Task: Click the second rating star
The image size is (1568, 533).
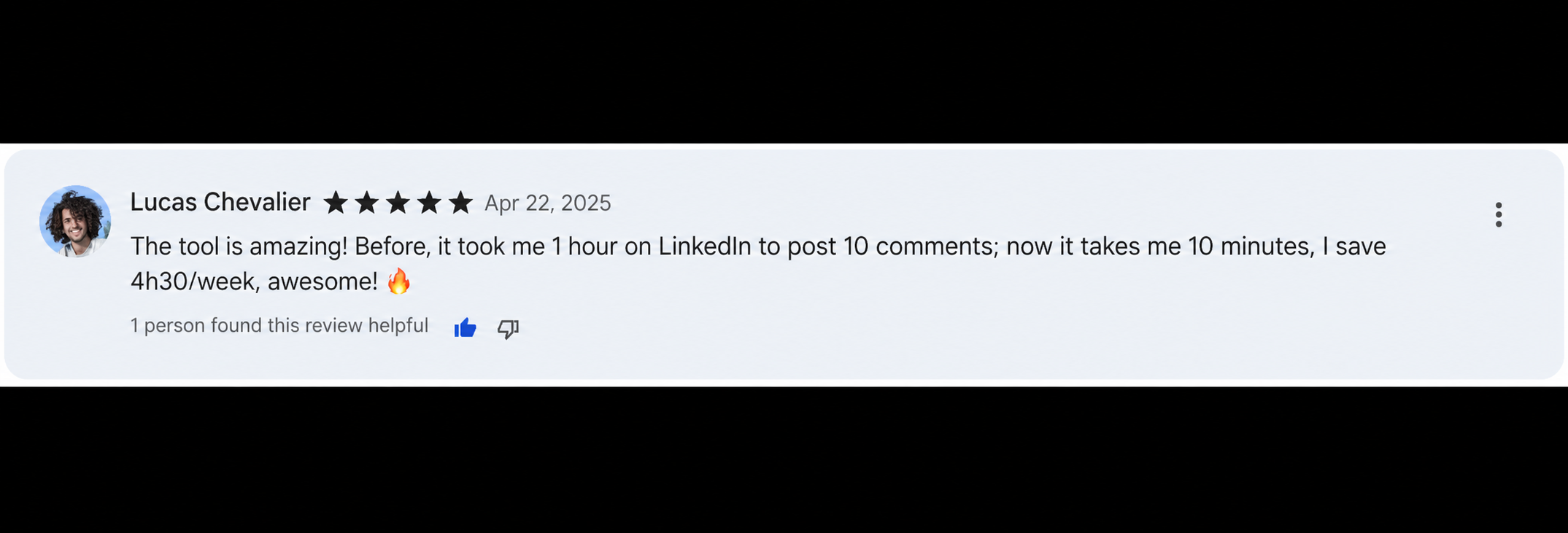Action: [x=366, y=202]
